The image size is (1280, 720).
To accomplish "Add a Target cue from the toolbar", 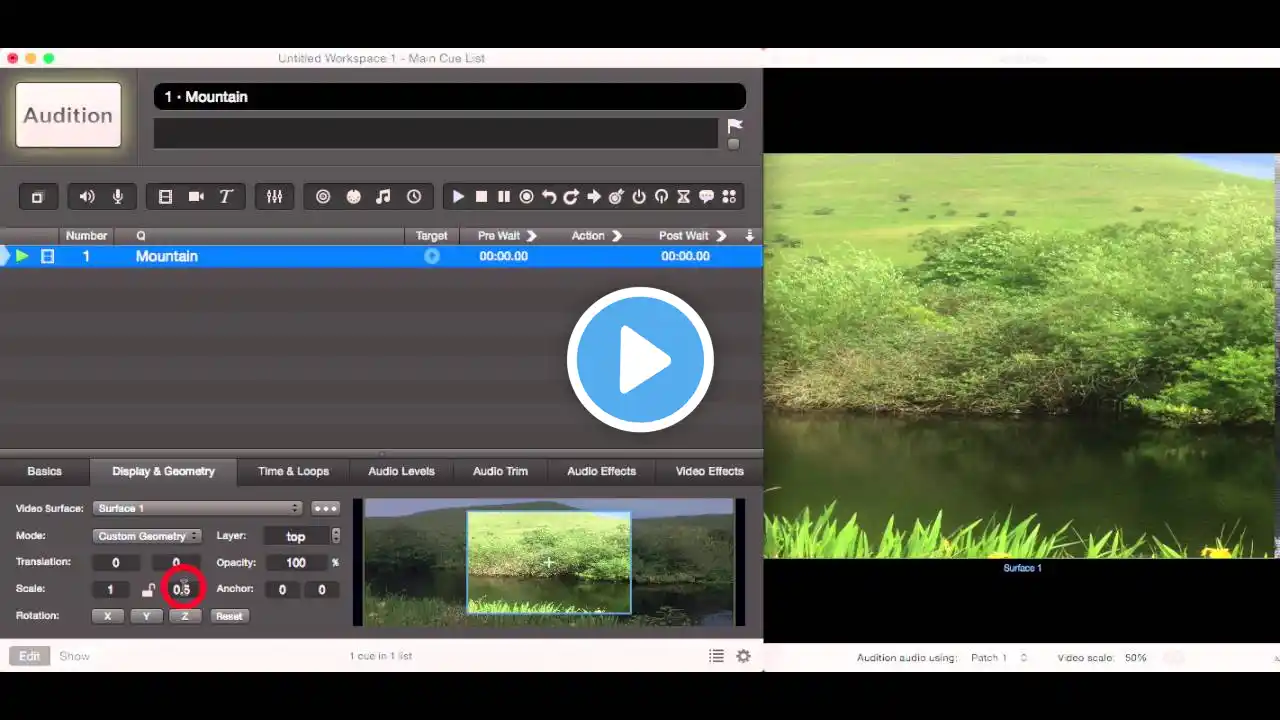I will pyautogui.click(x=616, y=197).
